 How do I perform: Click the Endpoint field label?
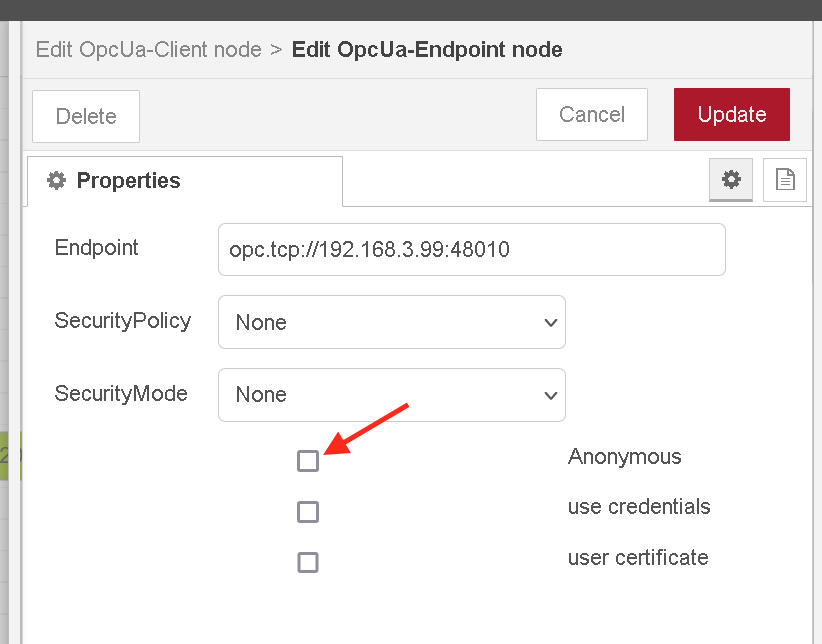pyautogui.click(x=96, y=248)
